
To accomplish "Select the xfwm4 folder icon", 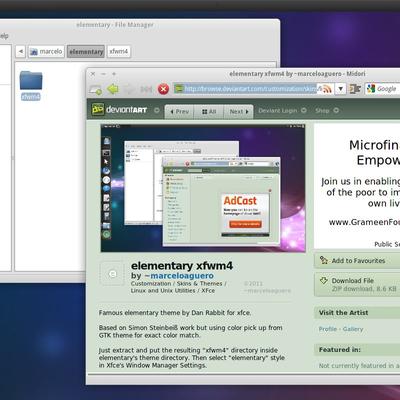I will tap(31, 80).
